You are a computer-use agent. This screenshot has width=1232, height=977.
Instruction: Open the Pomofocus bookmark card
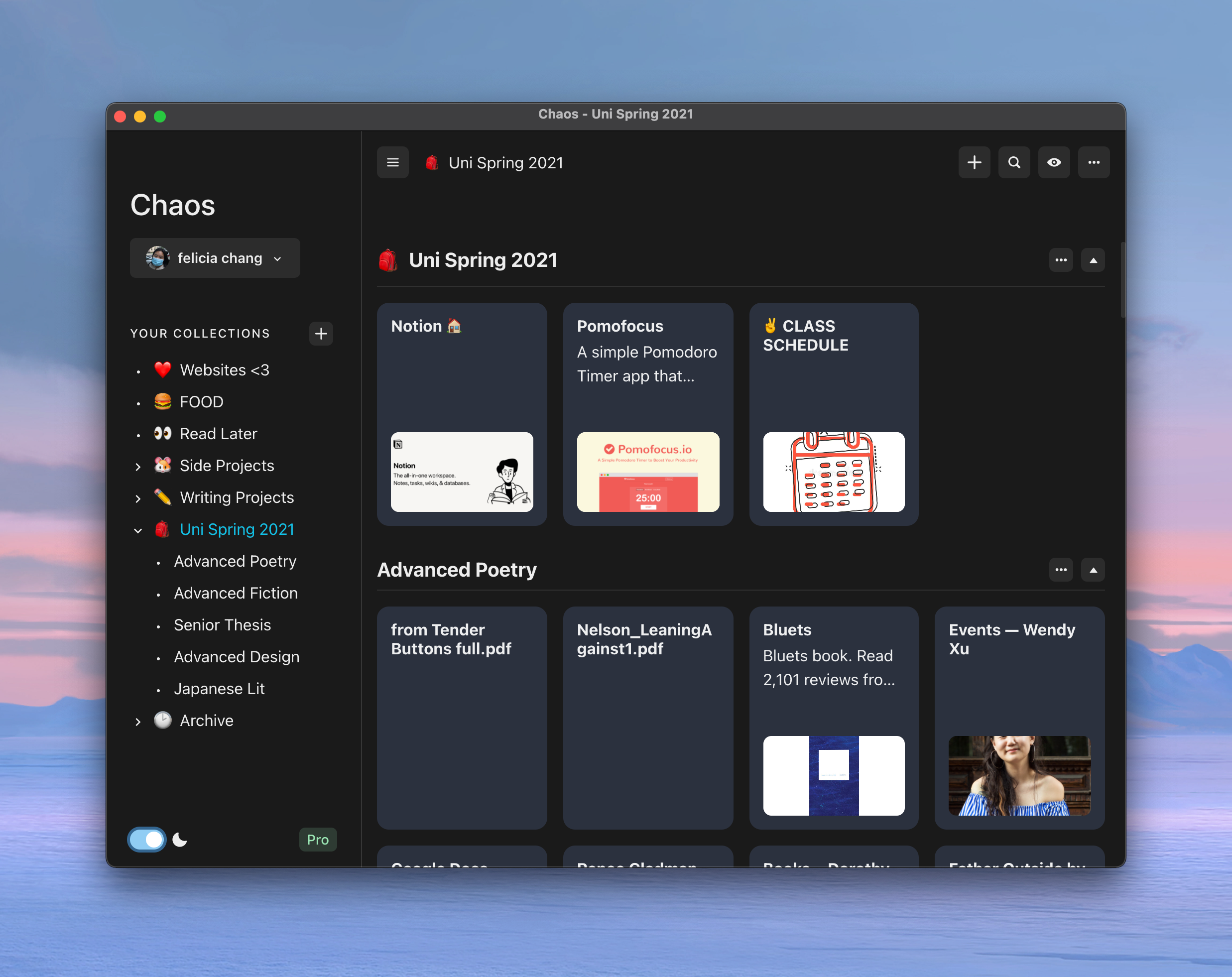(647, 414)
